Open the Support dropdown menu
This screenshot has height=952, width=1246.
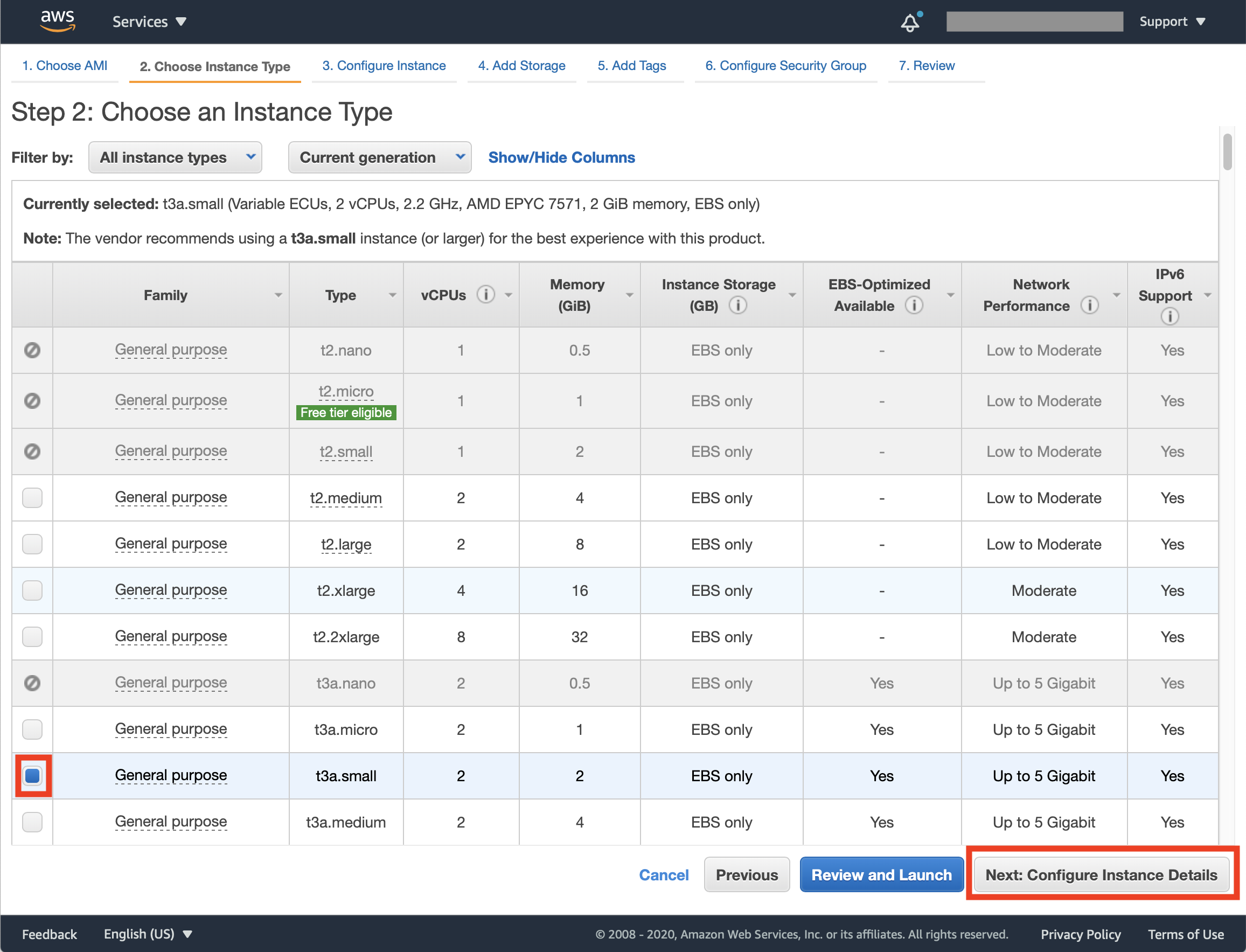click(x=1172, y=22)
